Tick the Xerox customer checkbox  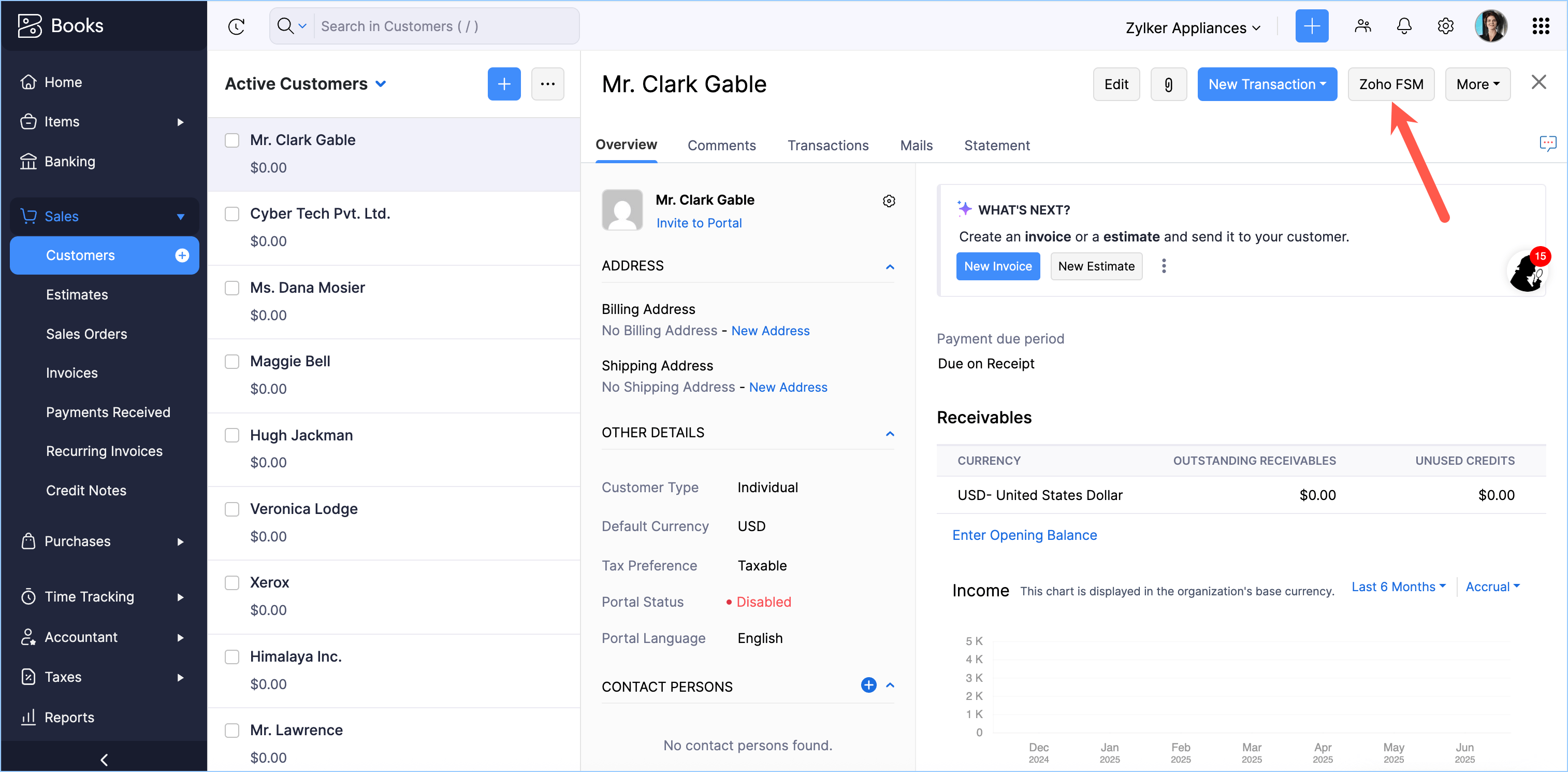pos(232,583)
